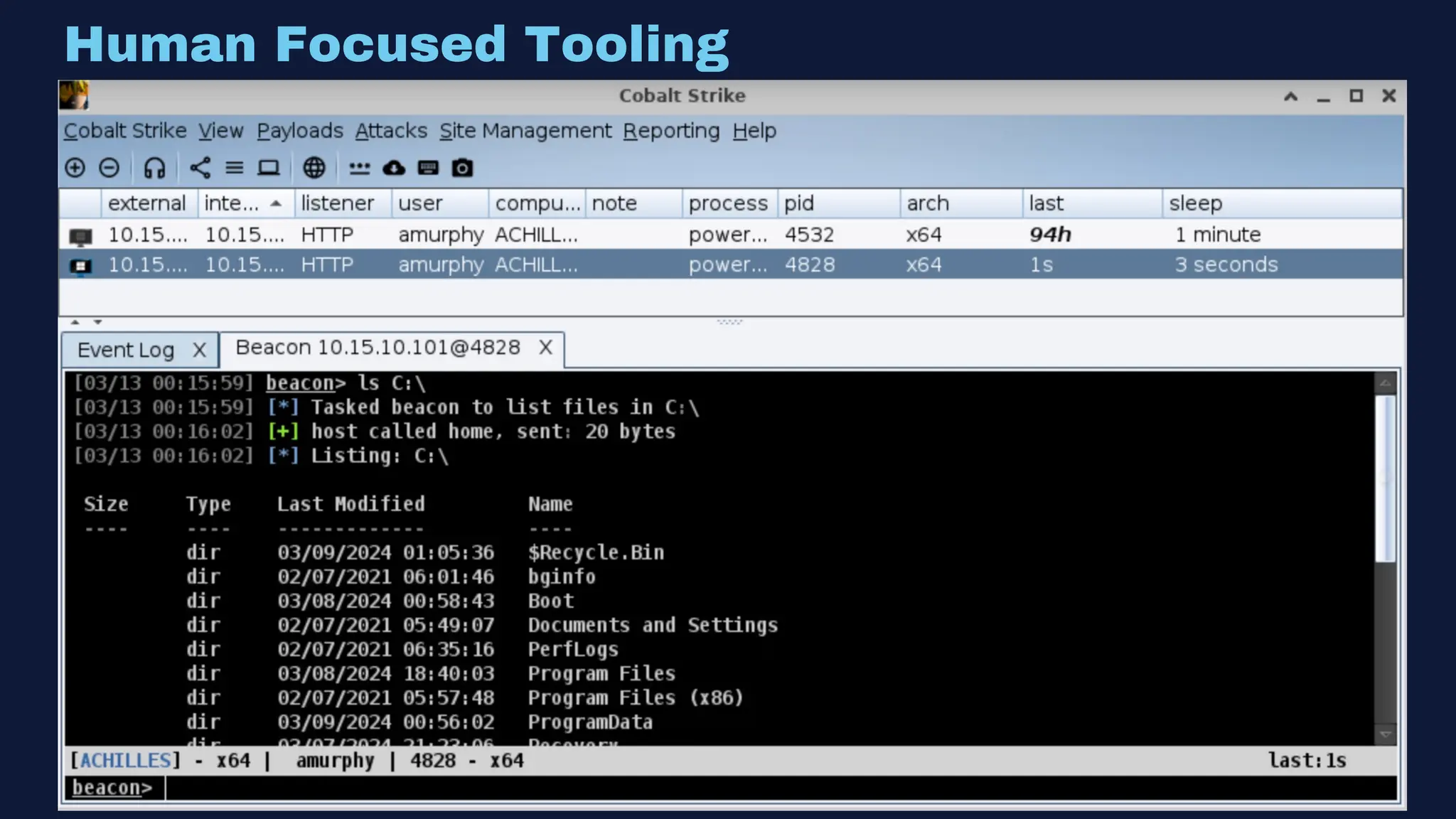1456x819 pixels.
Task: Click the Cobalt Strike app icon in title bar
Action: pos(74,95)
